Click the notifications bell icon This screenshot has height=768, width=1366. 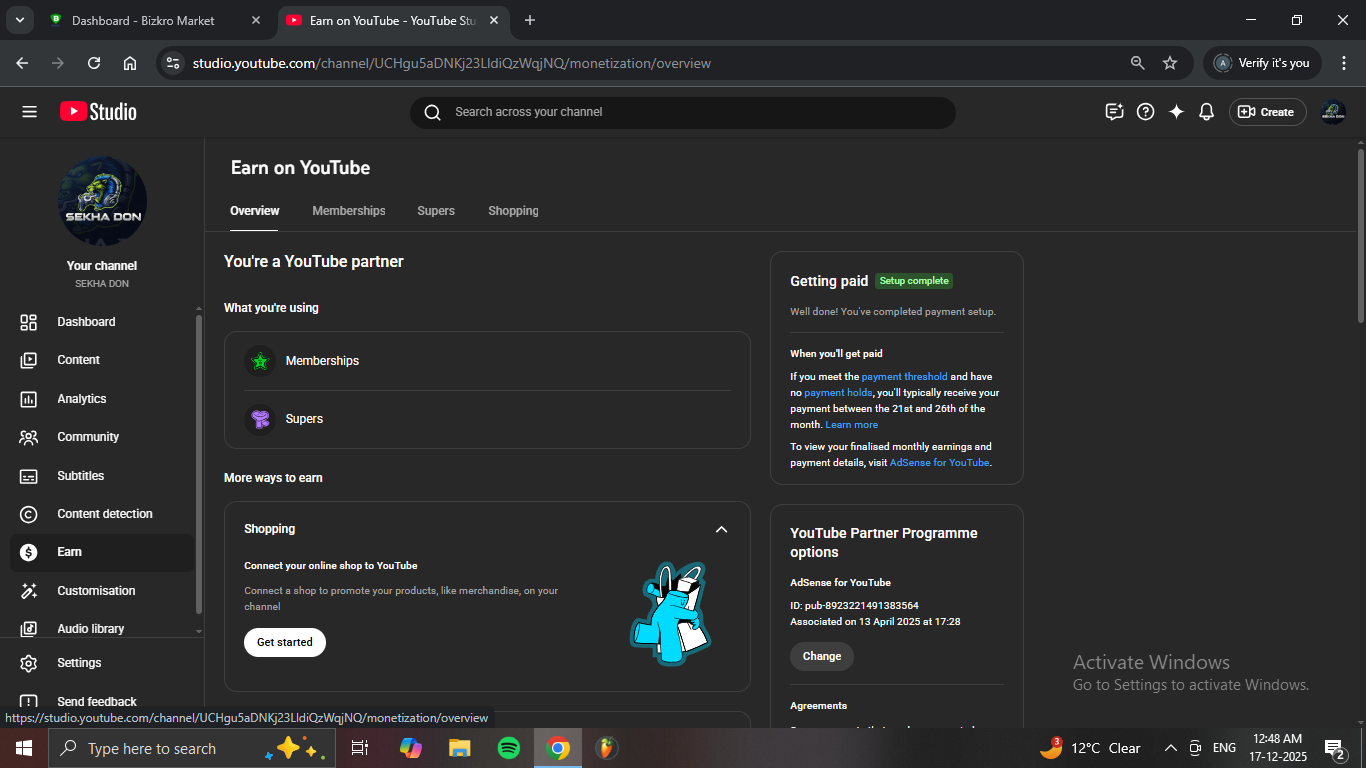pos(1206,112)
